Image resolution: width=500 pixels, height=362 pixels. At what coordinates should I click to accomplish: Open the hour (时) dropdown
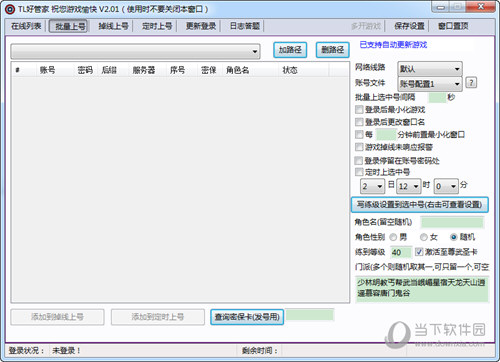click(409, 186)
